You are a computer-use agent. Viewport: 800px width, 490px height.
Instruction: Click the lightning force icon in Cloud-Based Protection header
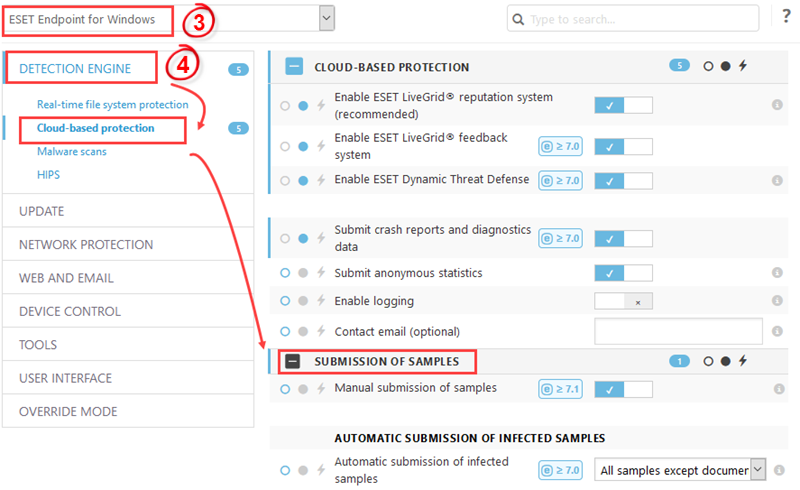tap(743, 66)
